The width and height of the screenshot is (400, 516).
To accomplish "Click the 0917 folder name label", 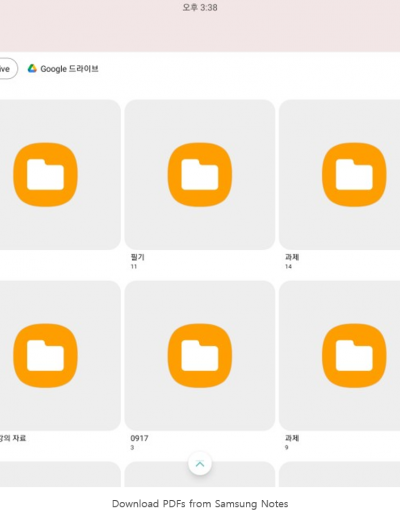I will (139, 438).
